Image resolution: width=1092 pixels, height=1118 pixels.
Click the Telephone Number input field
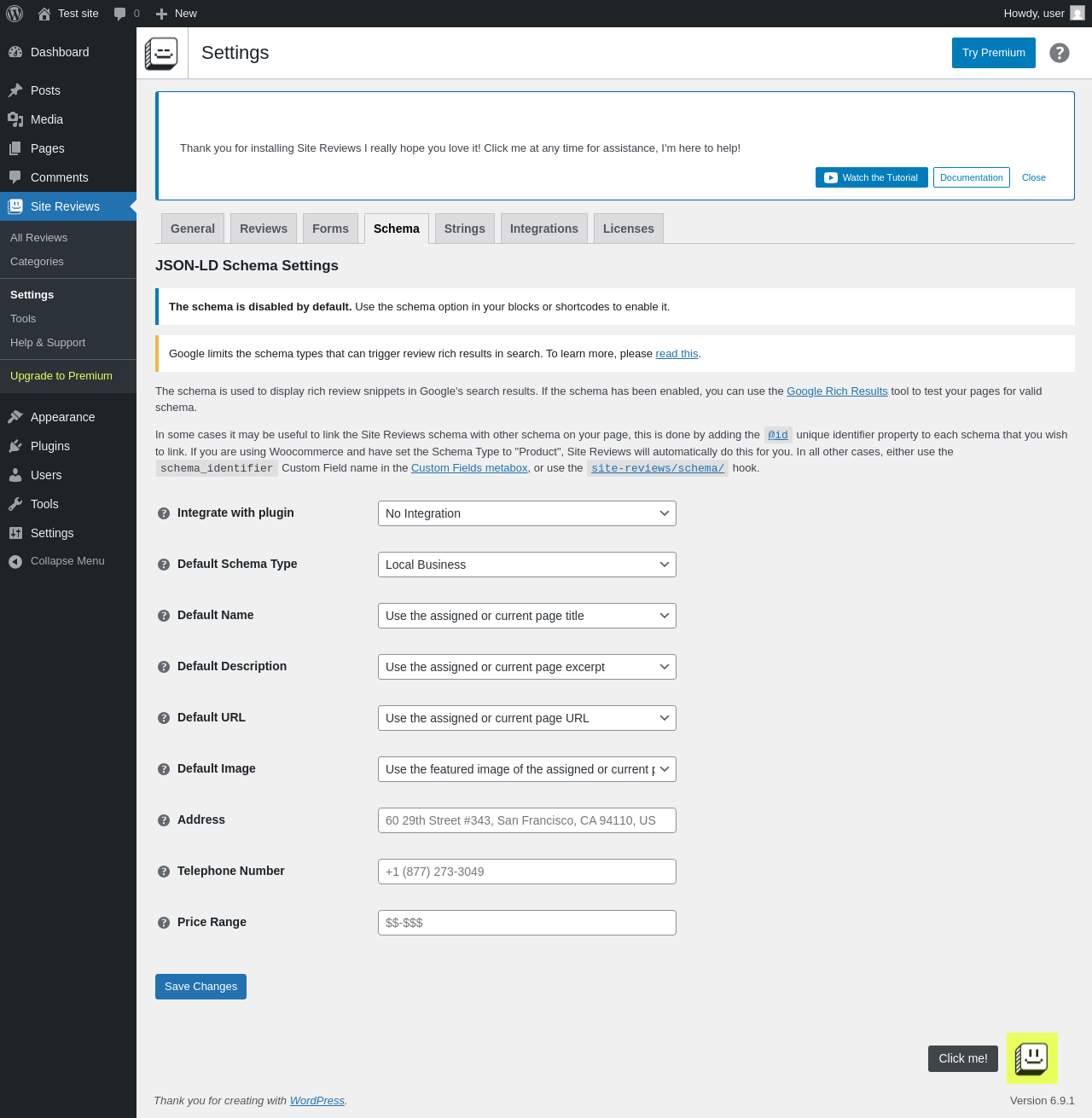coord(527,872)
